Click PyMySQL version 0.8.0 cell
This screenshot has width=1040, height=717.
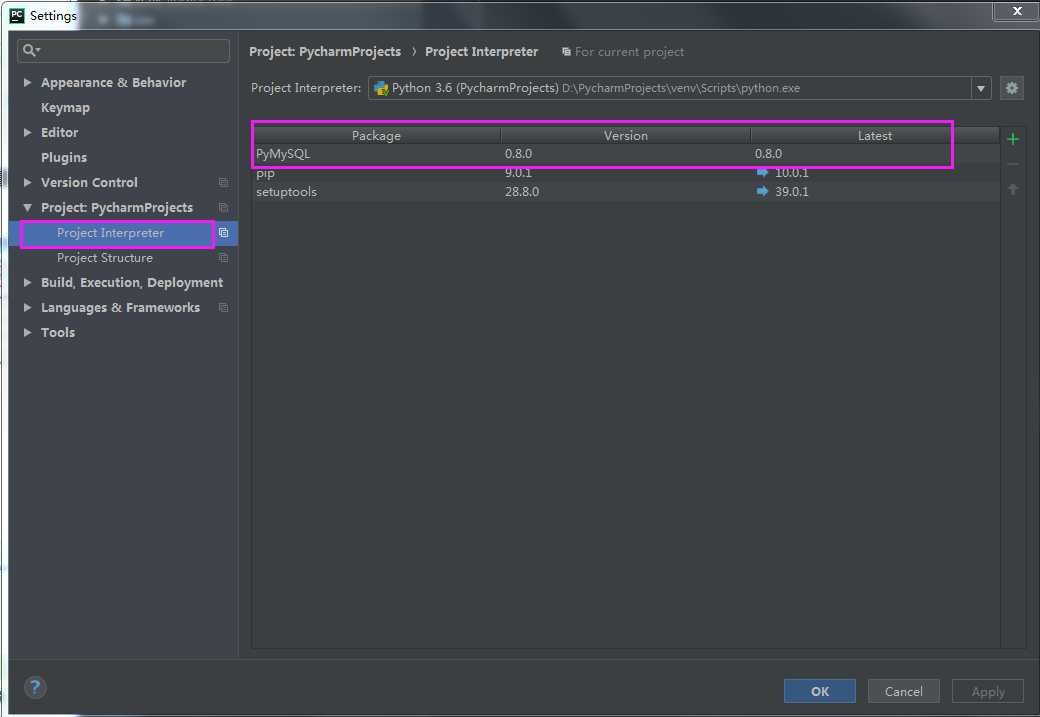coord(518,153)
